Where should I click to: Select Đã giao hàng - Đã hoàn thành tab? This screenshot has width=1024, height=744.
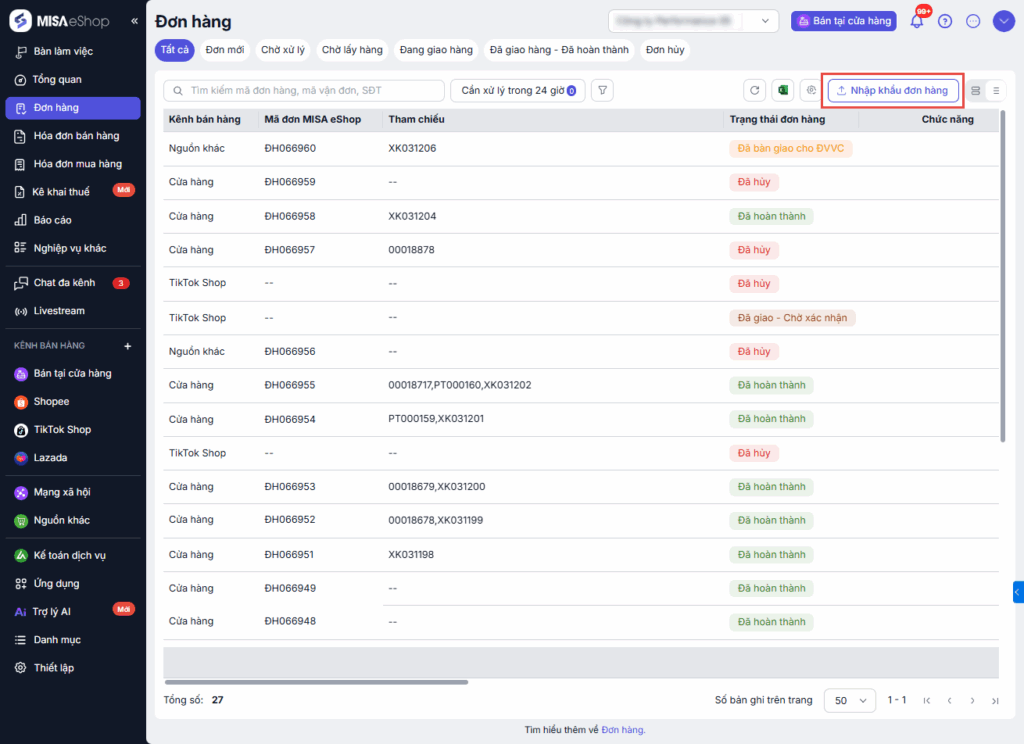[x=559, y=50]
